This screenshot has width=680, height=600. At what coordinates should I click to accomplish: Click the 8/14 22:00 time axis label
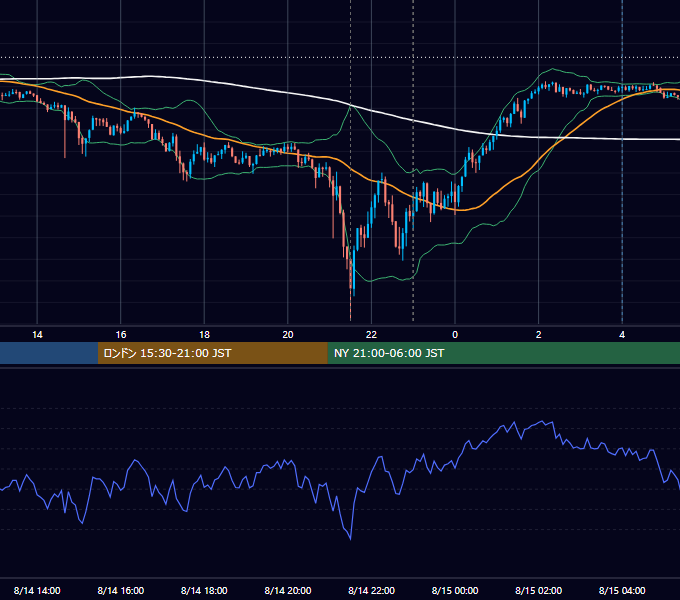pos(371,590)
